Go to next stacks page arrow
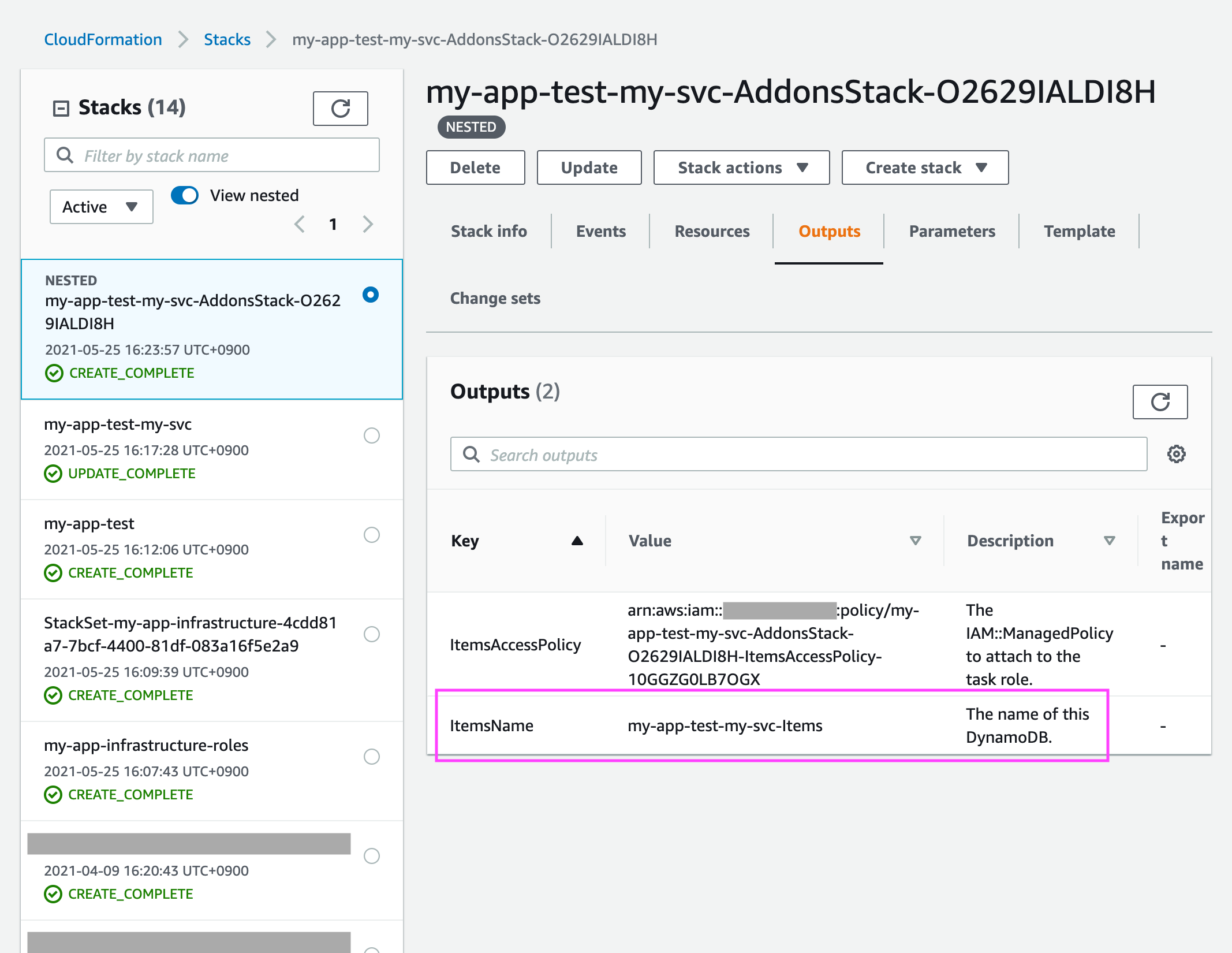The image size is (1232, 953). pyautogui.click(x=368, y=224)
